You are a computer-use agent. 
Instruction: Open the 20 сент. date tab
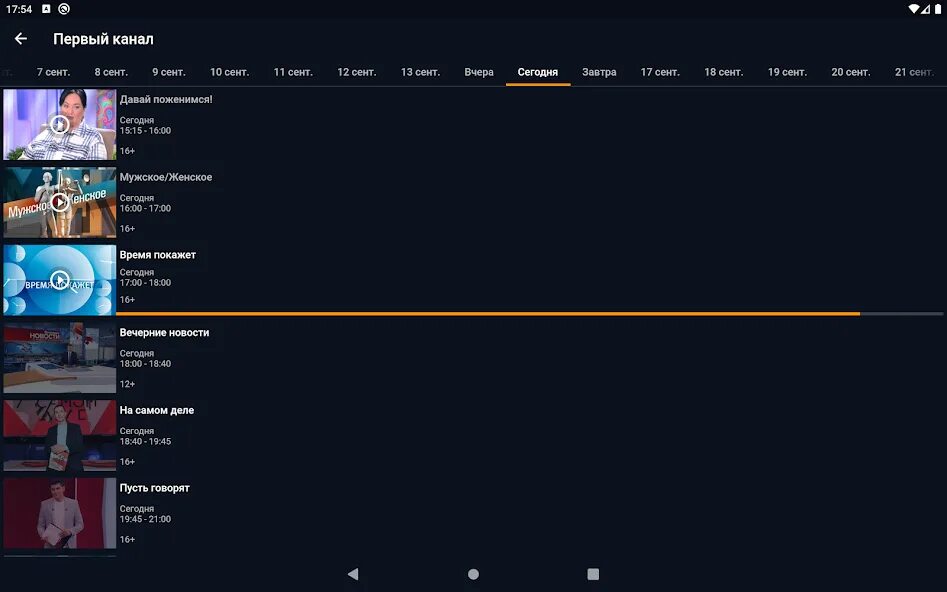point(850,72)
